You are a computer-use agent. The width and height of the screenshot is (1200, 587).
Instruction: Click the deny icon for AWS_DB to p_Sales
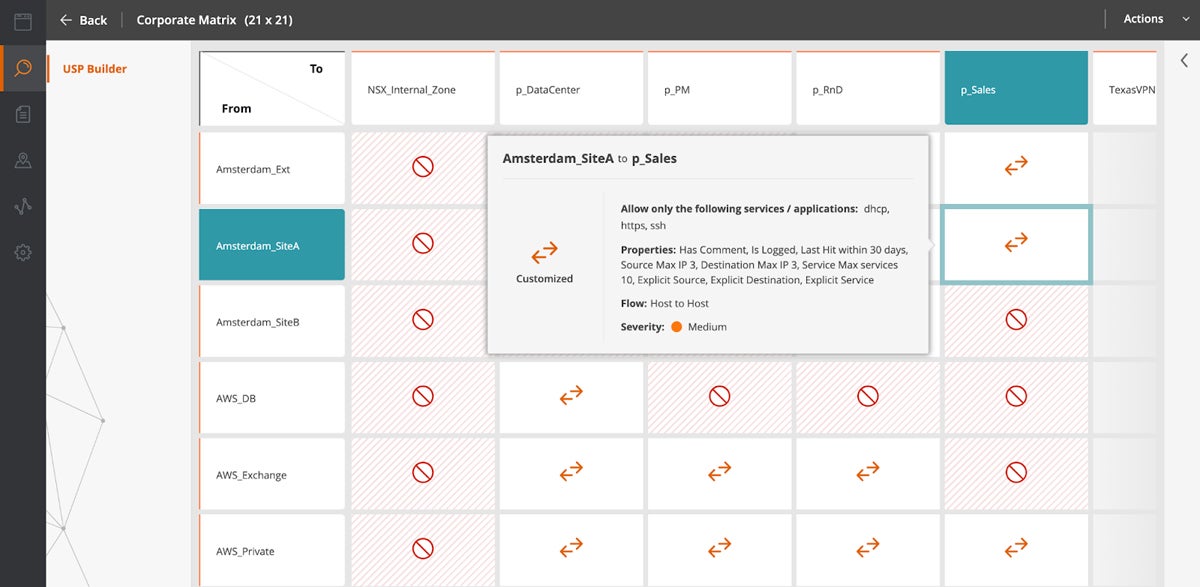1015,396
